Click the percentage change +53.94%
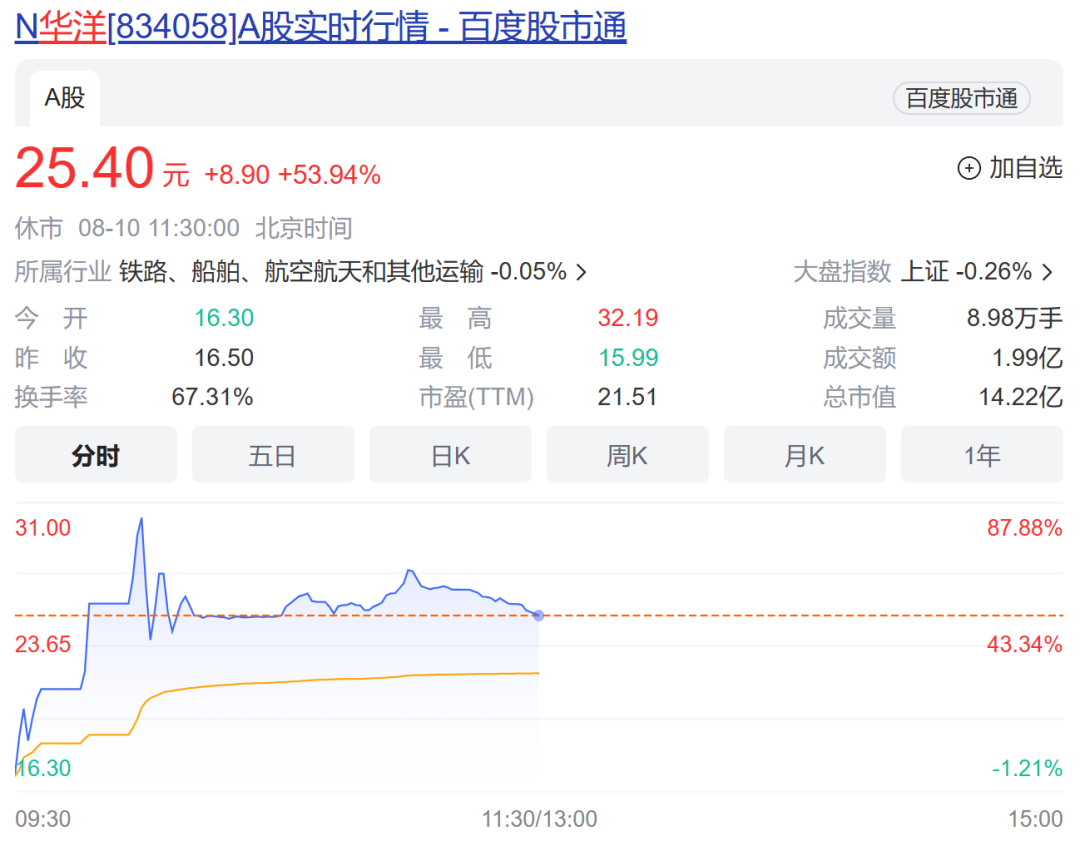 click(329, 175)
